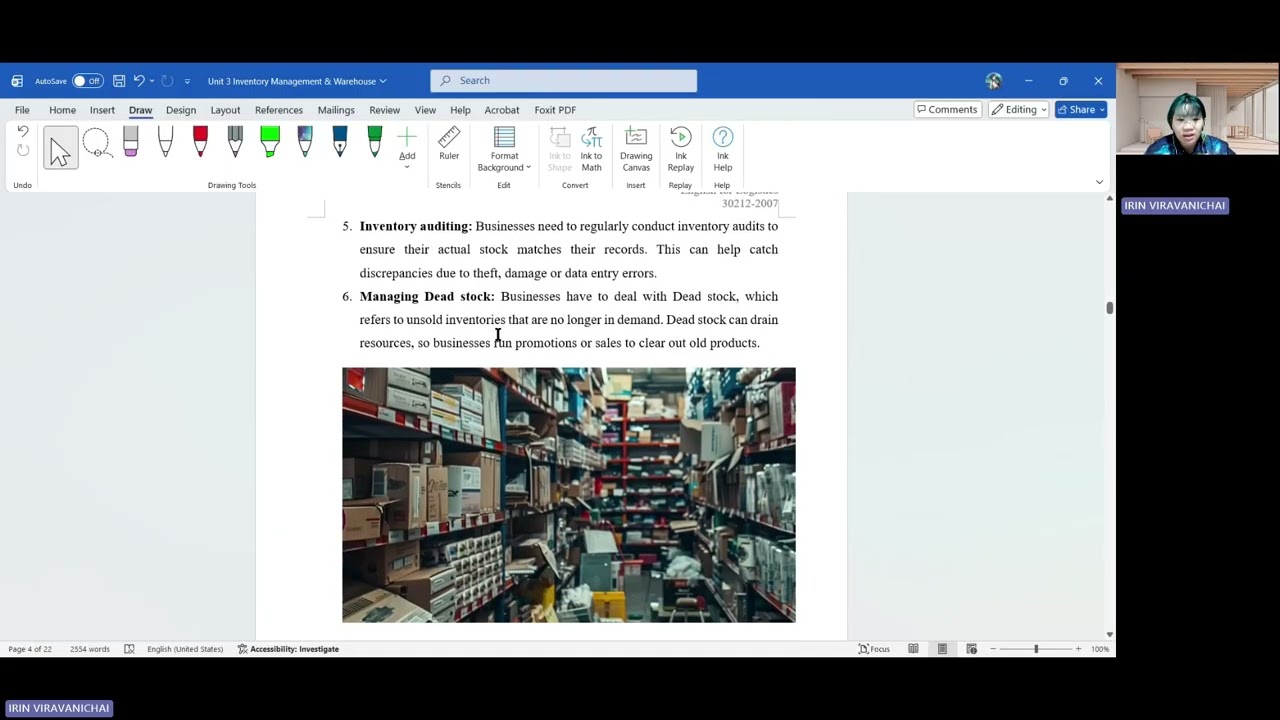
Task: Insert a Drawing Canvas
Action: pos(636,149)
